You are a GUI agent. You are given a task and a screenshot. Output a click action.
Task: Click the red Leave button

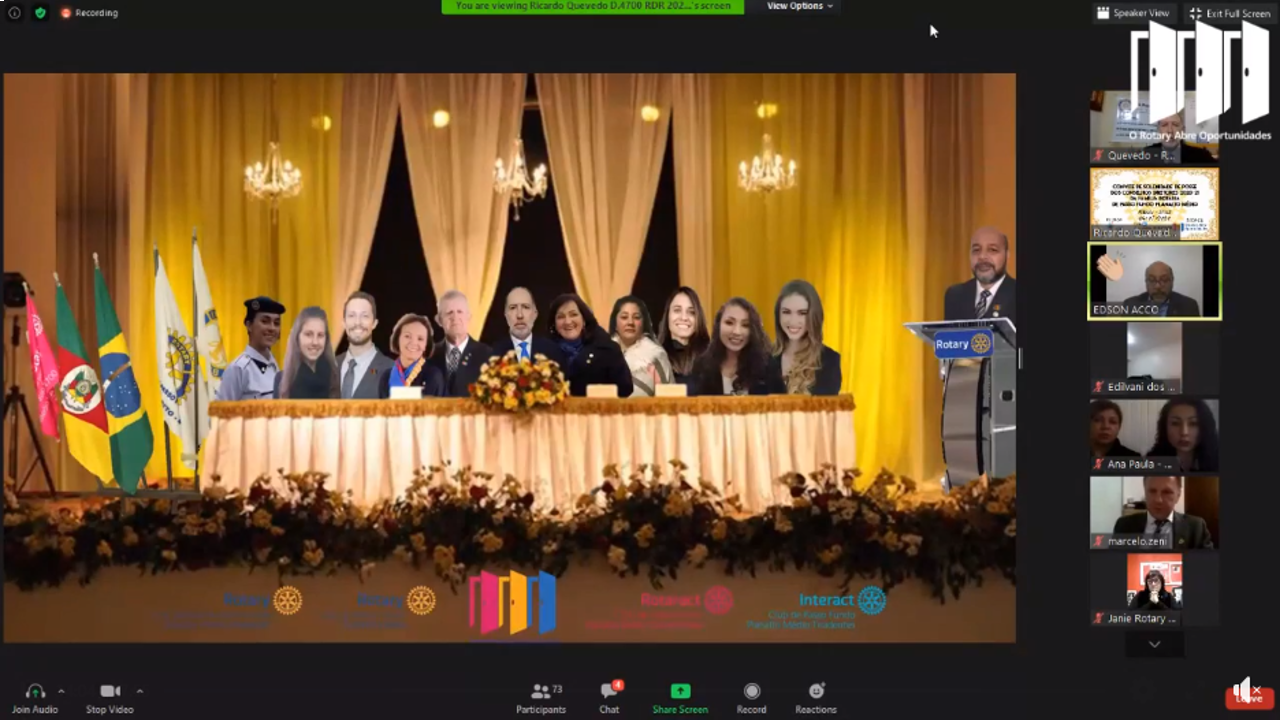(x=1249, y=696)
